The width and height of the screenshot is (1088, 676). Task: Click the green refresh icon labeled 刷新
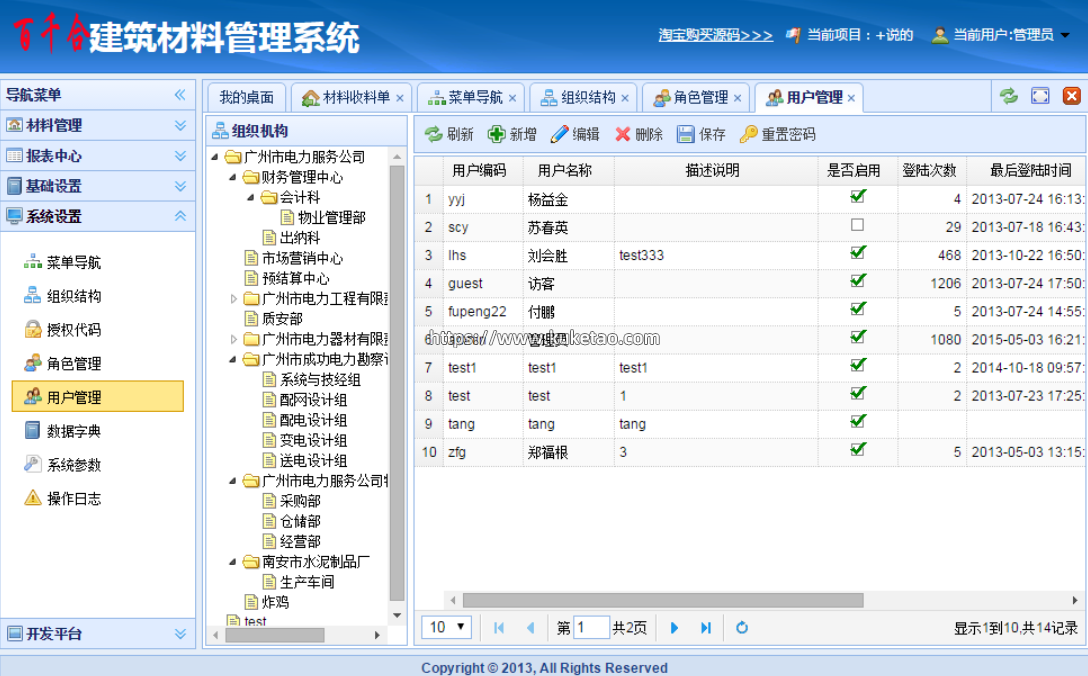coord(433,134)
